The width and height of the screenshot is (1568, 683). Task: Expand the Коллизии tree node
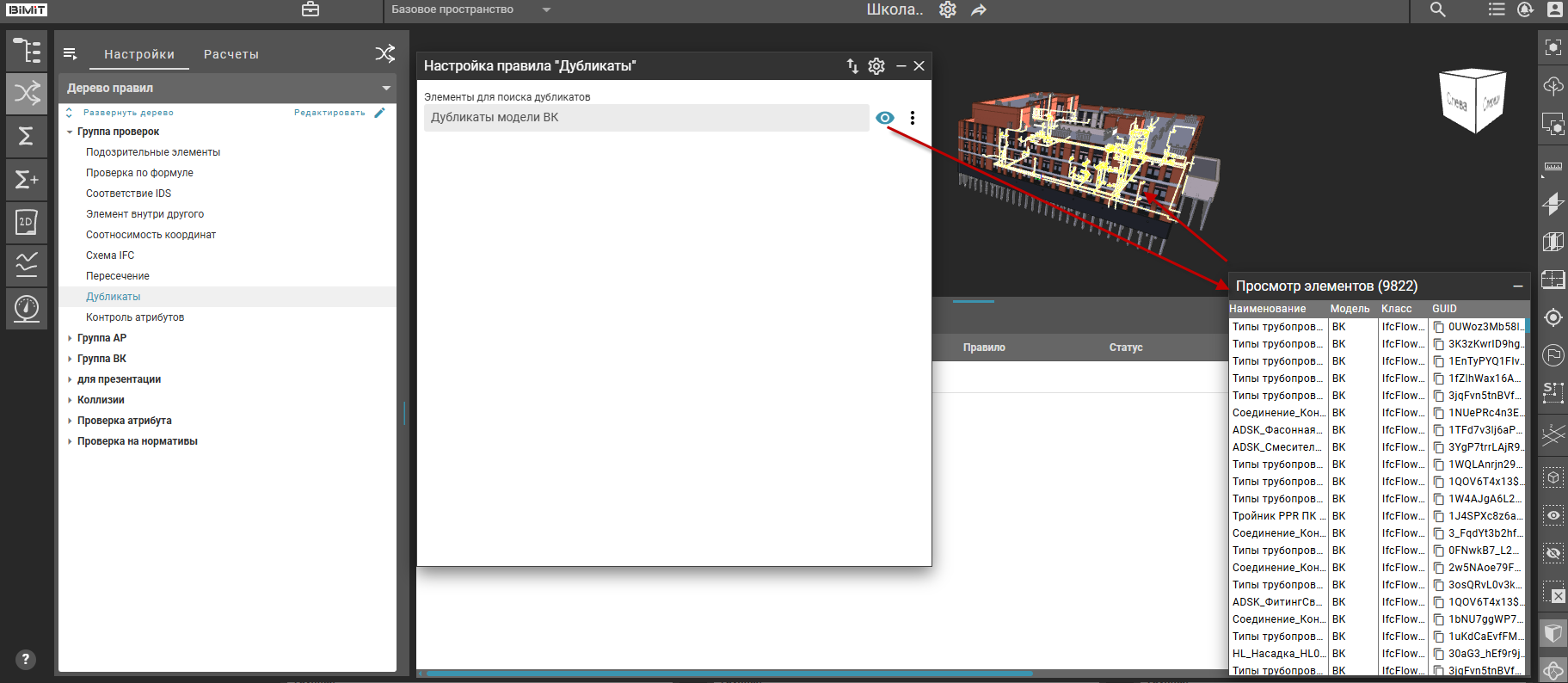[70, 400]
